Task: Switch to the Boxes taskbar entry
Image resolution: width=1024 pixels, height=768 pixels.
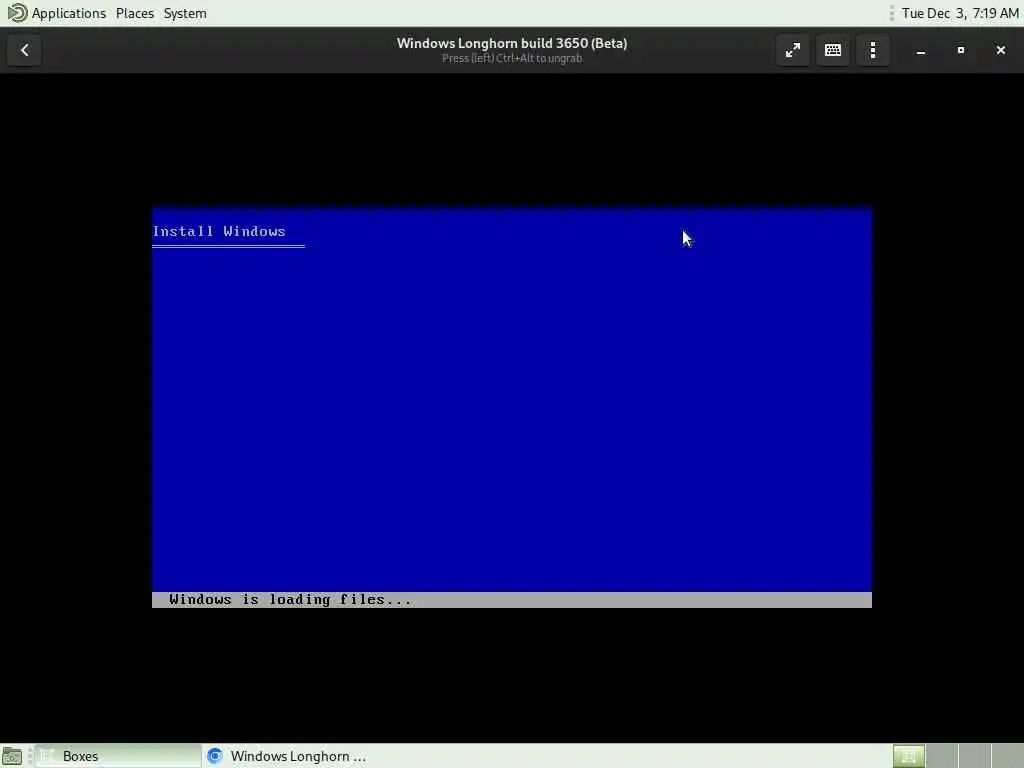Action: [x=118, y=756]
